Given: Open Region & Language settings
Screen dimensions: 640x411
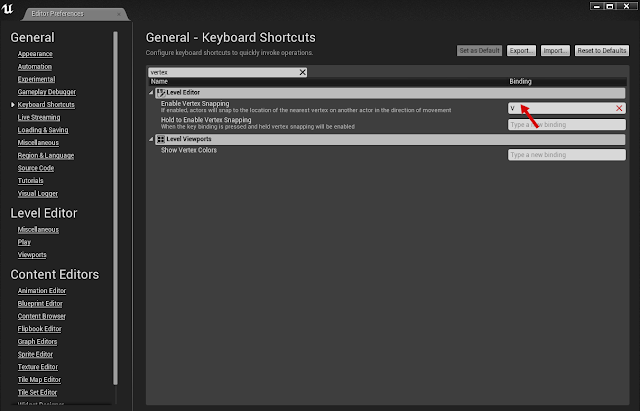Looking at the screenshot, I should point(46,156).
